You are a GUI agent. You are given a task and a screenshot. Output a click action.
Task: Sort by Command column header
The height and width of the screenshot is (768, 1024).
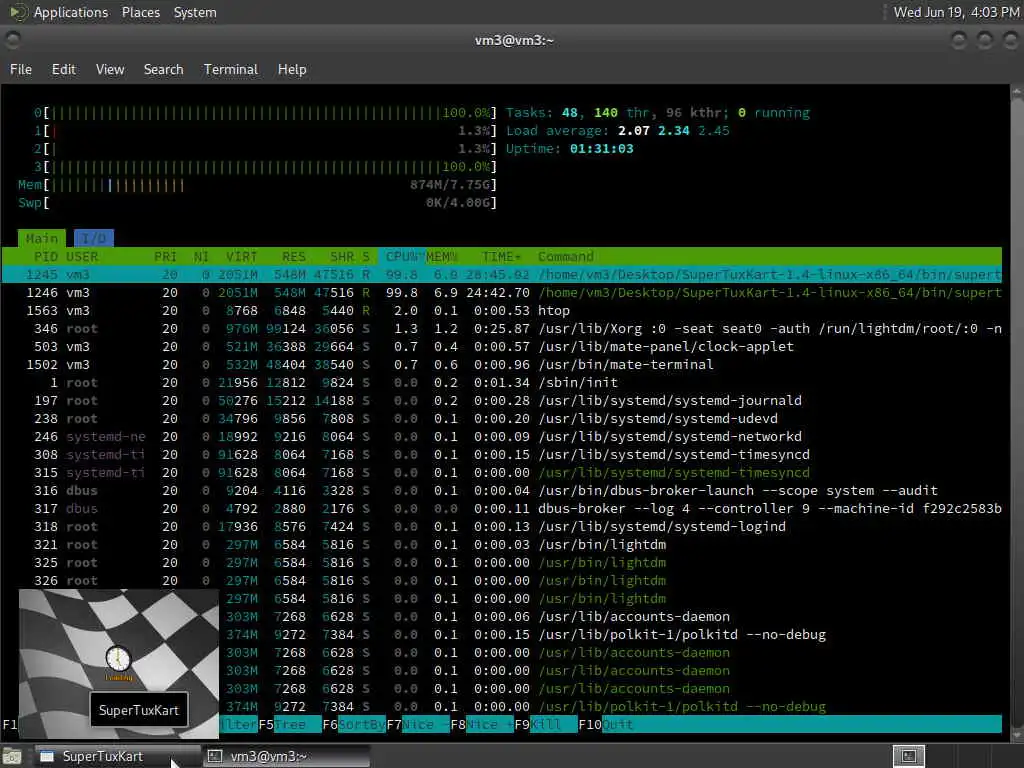click(566, 257)
